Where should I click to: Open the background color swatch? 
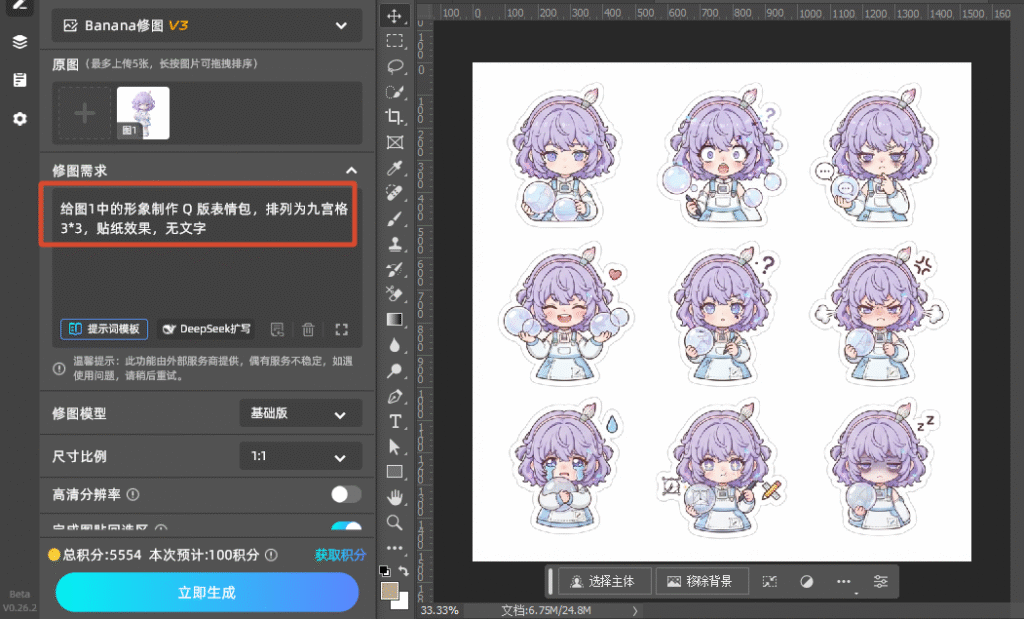pyautogui.click(x=401, y=601)
